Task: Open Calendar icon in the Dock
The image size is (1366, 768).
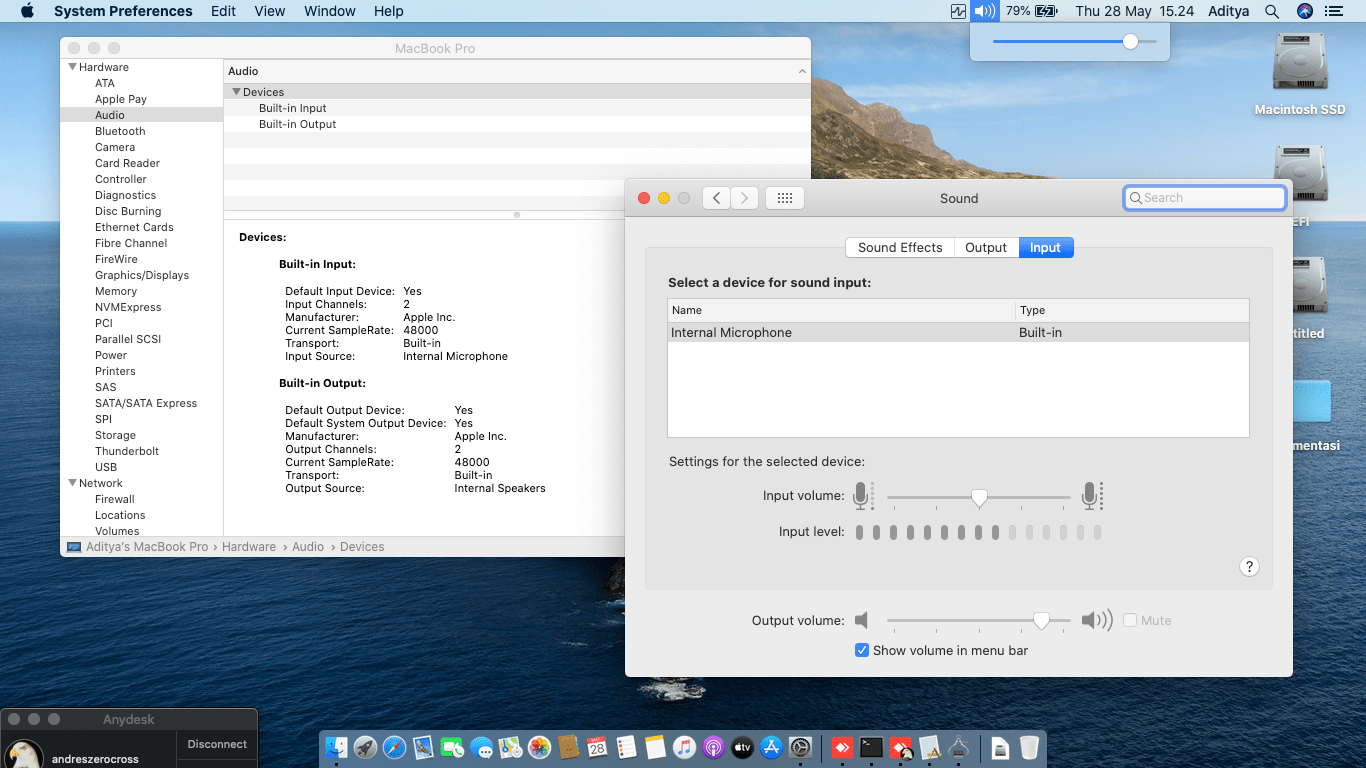Action: pyautogui.click(x=597, y=747)
